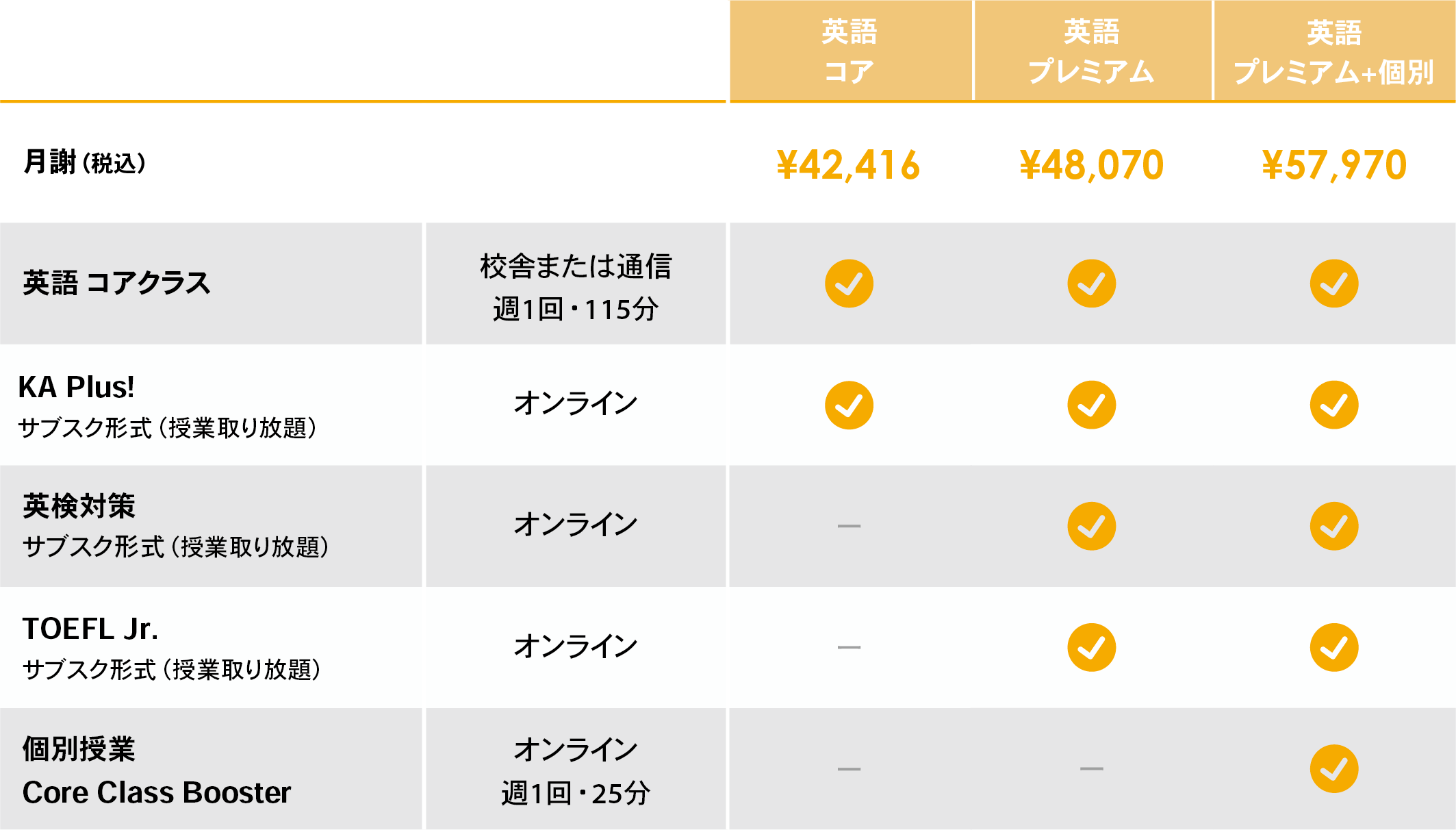Select the 英語 プレミアム plan header

(1092, 51)
